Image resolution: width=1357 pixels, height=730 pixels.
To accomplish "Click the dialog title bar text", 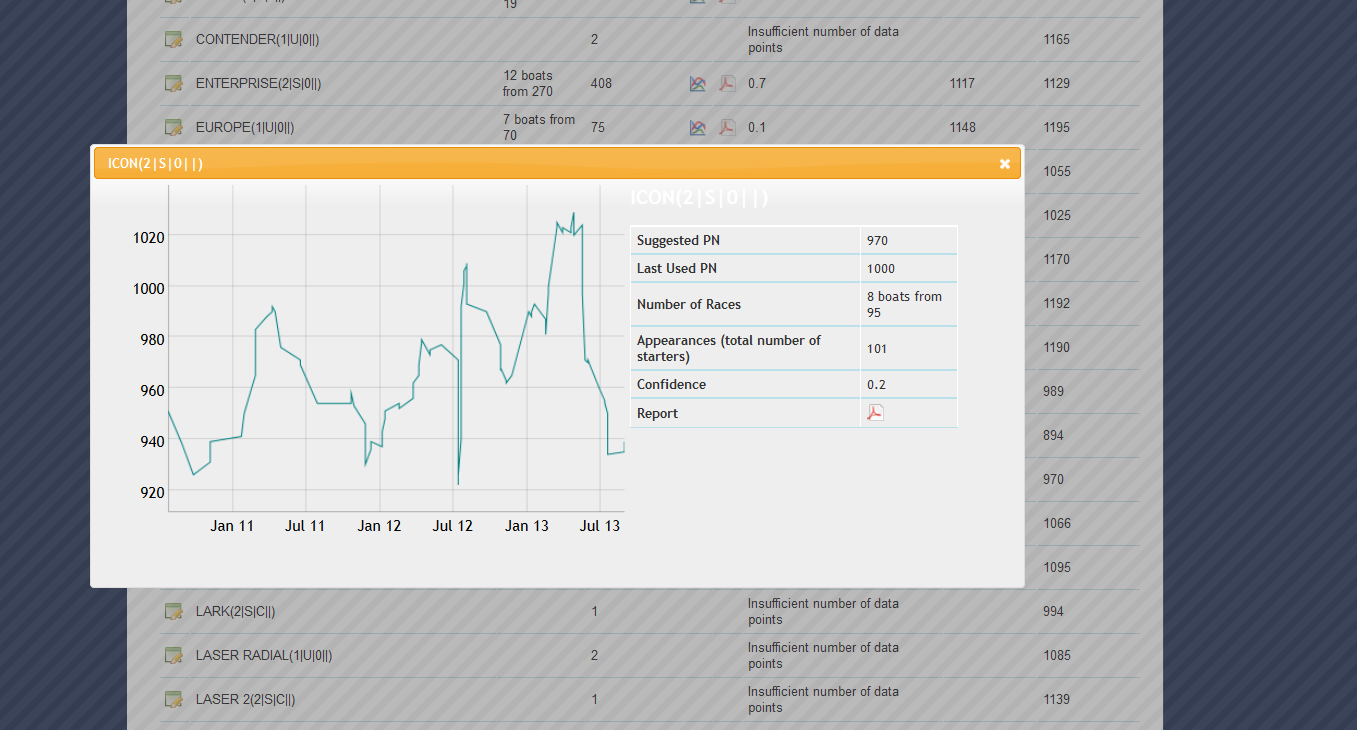I will (x=155, y=164).
